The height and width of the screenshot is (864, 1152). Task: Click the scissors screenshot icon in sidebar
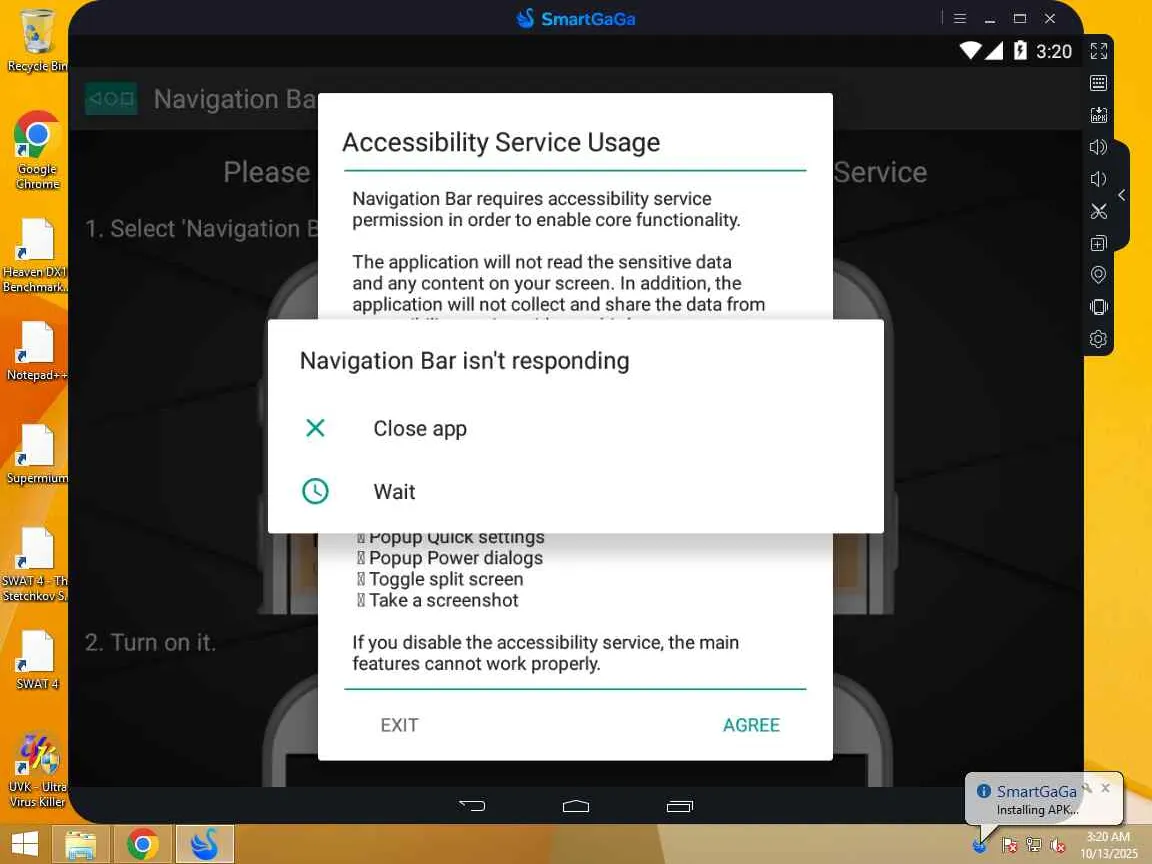click(x=1098, y=212)
